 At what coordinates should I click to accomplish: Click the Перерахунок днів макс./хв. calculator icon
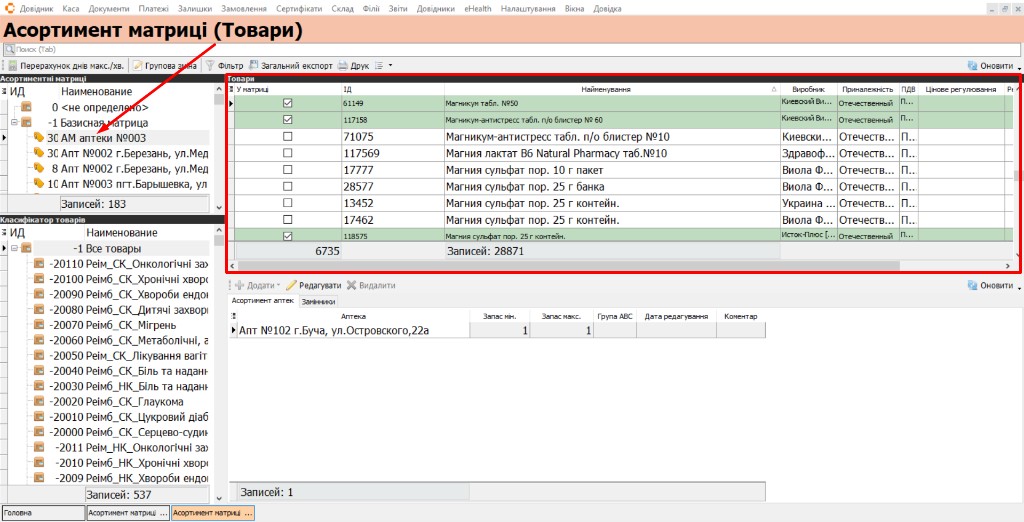pyautogui.click(x=12, y=66)
